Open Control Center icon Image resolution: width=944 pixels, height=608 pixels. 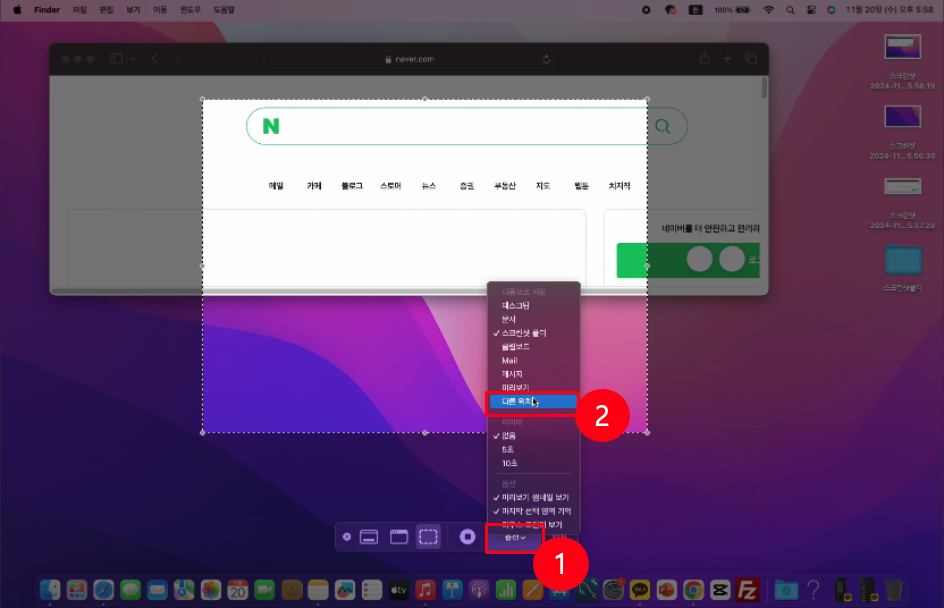(811, 10)
